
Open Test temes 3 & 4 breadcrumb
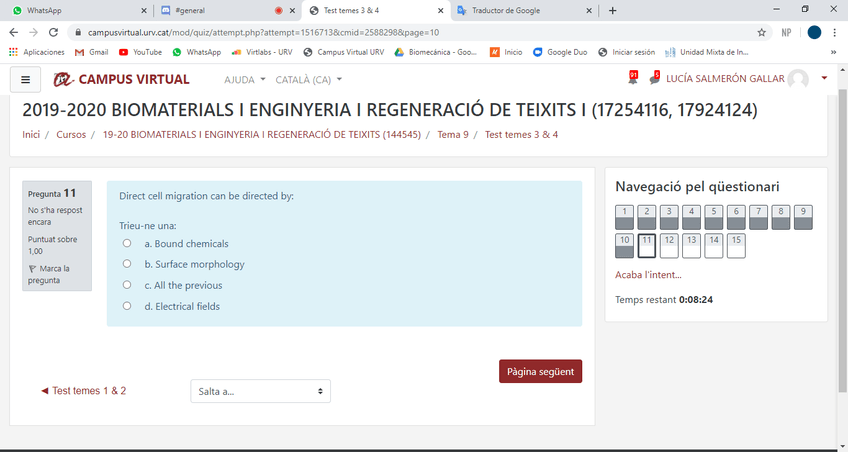coord(521,135)
